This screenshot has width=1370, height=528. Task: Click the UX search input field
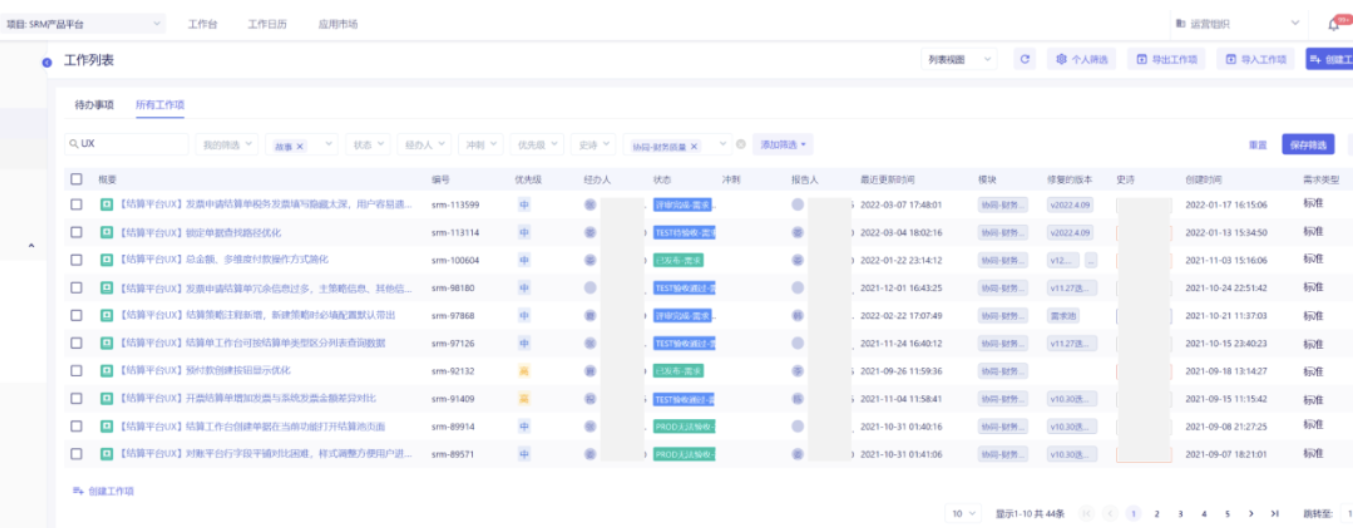[127, 145]
